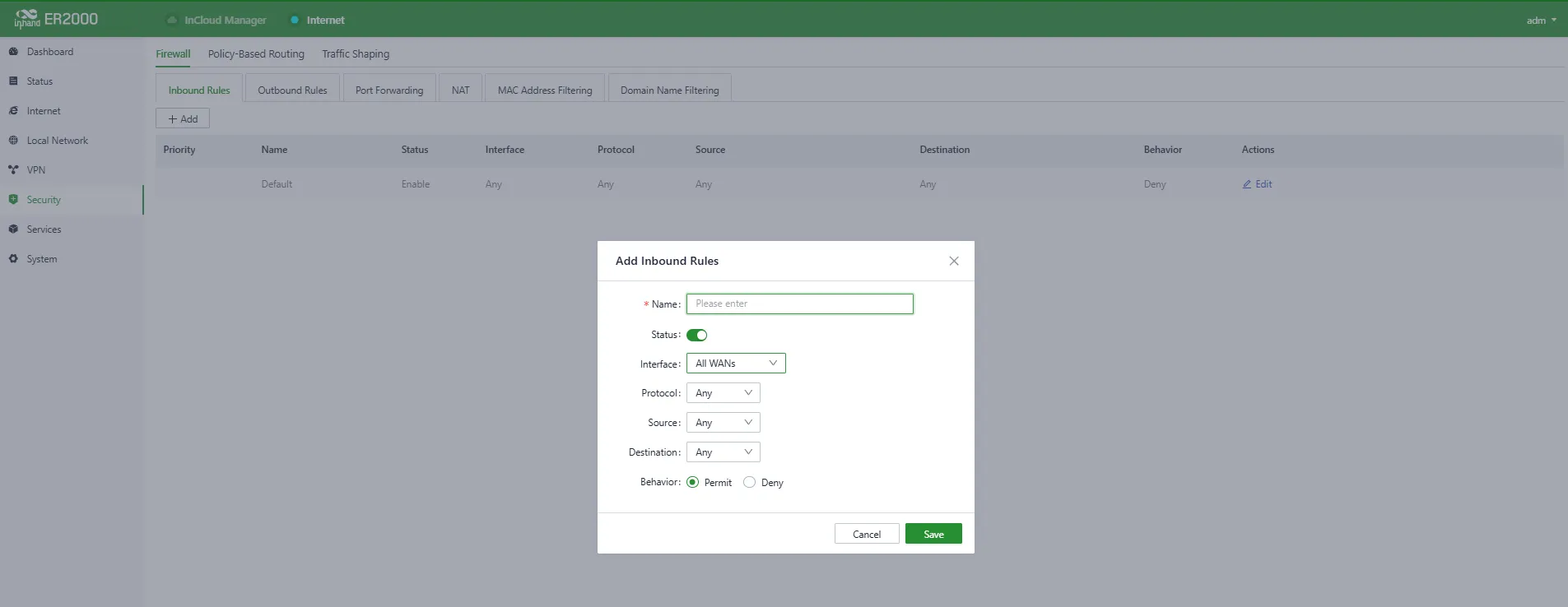The width and height of the screenshot is (1568, 607).
Task: Select the Deny behavior radio button
Action: click(x=749, y=482)
